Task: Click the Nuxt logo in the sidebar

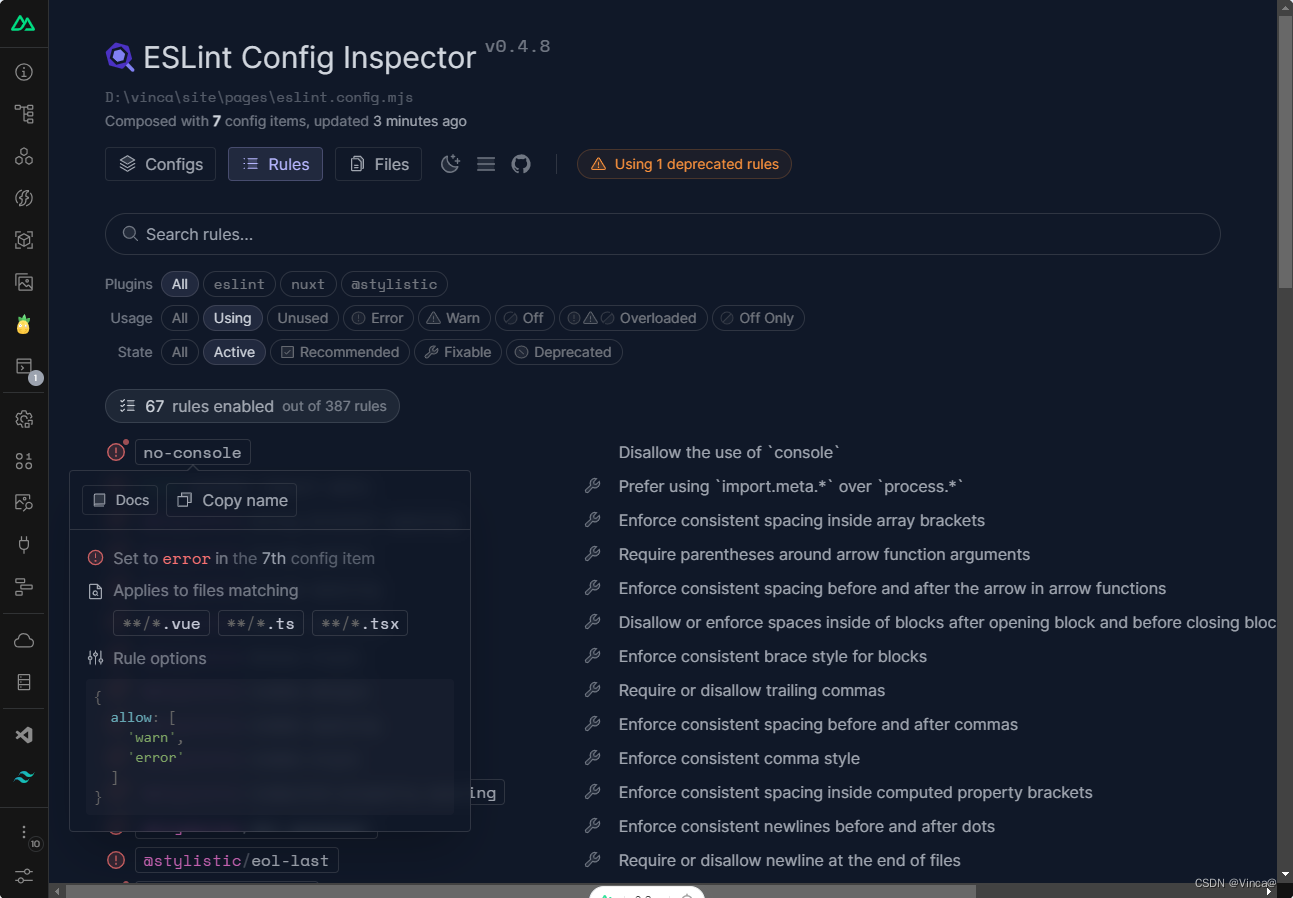Action: [24, 23]
